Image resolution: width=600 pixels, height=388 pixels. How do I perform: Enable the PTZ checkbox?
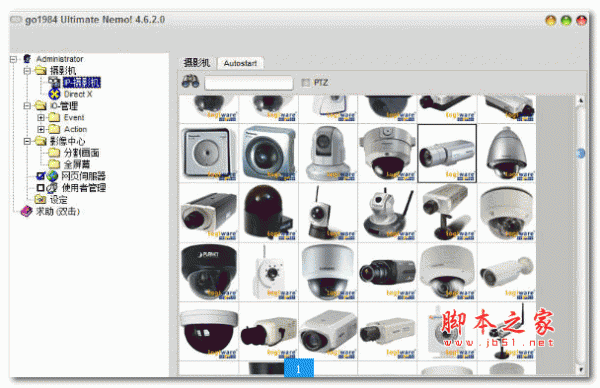305,83
